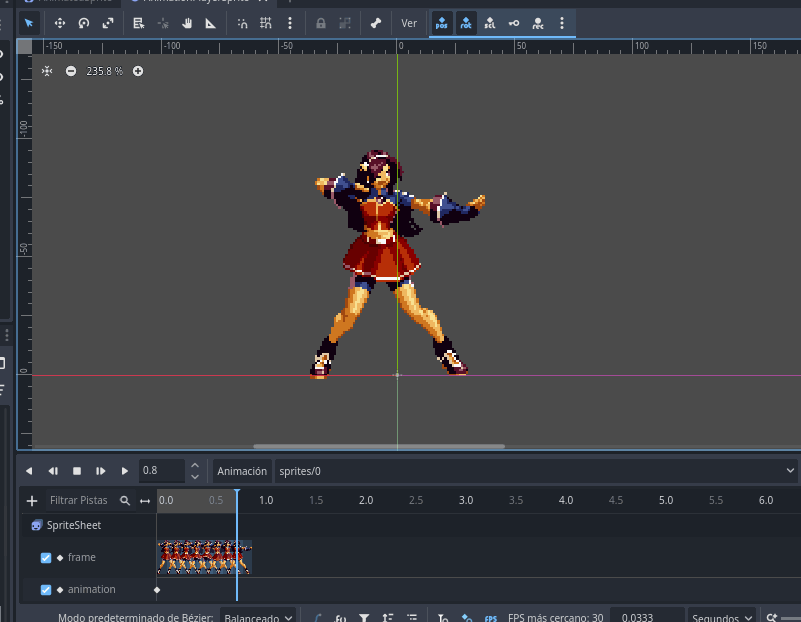
Task: Lock the selected node
Action: [320, 23]
